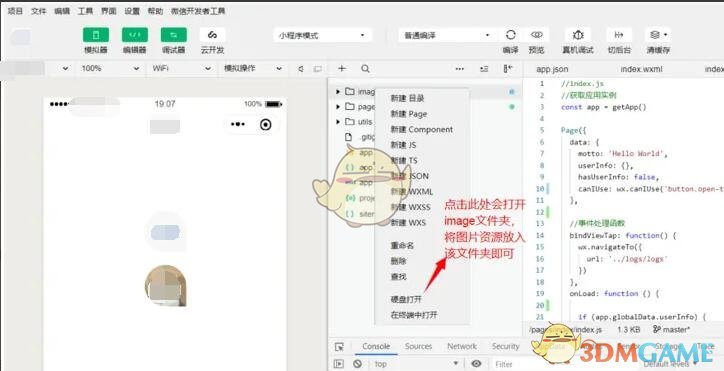Switch to the Sources debugger tab
Screen dimensions: 724x371
pyautogui.click(x=418, y=346)
